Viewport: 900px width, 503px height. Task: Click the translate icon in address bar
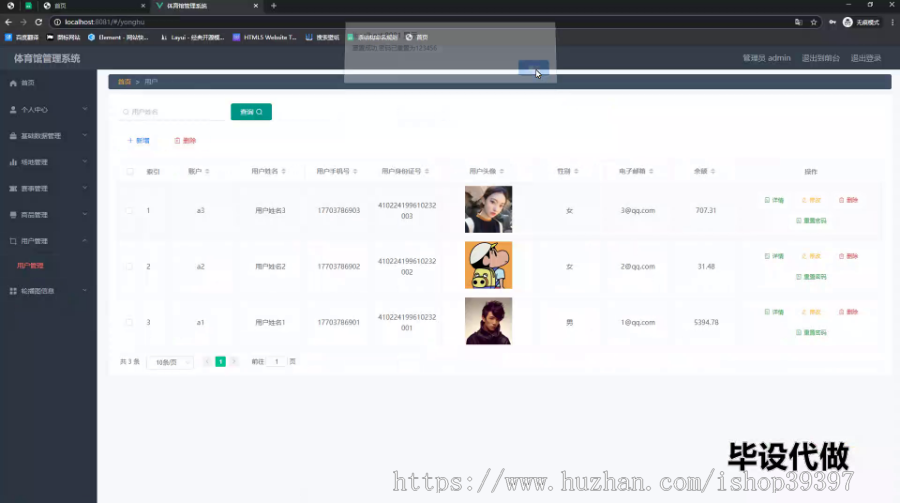click(x=798, y=22)
